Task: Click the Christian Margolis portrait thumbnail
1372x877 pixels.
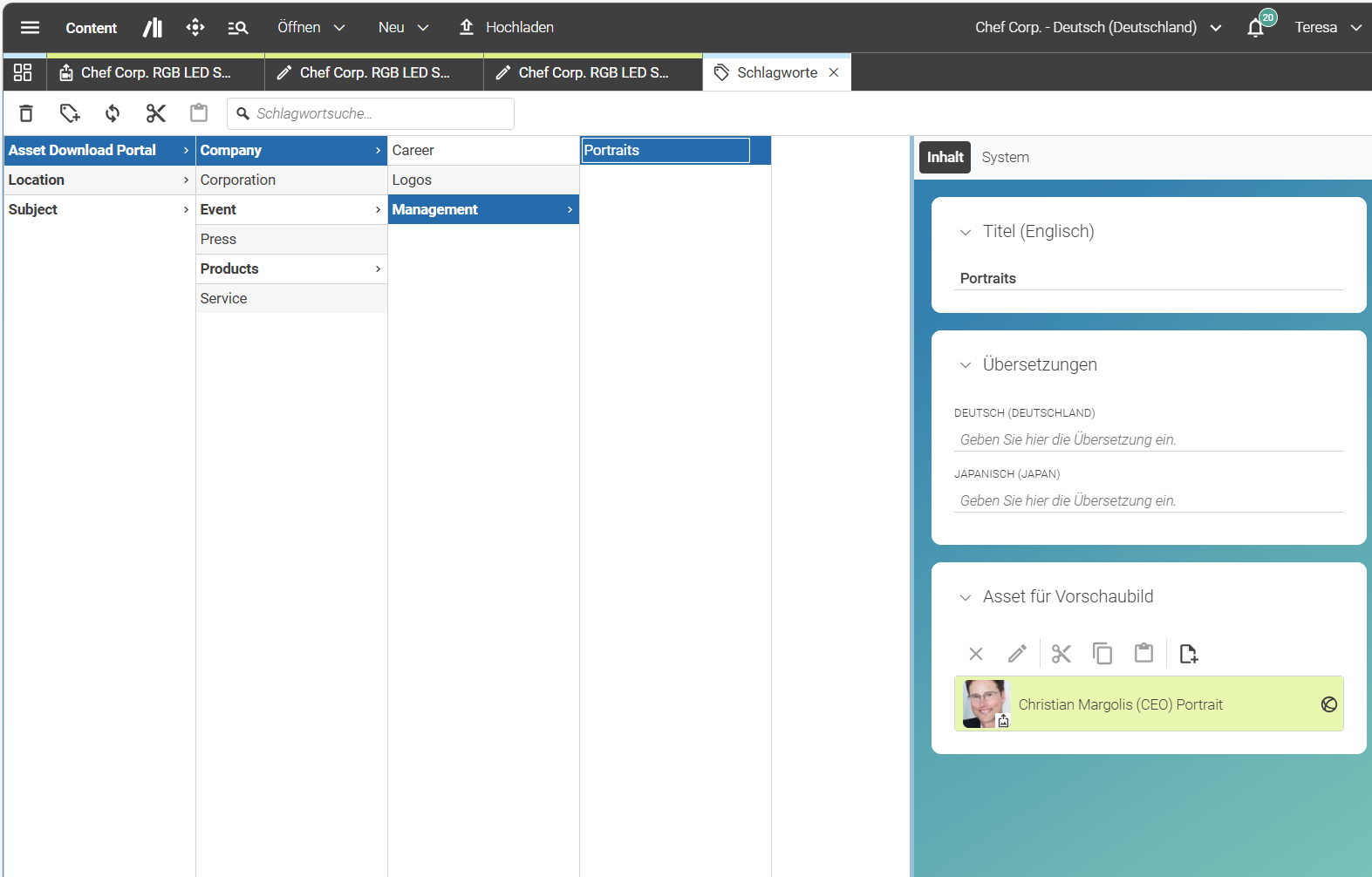Action: coord(986,704)
